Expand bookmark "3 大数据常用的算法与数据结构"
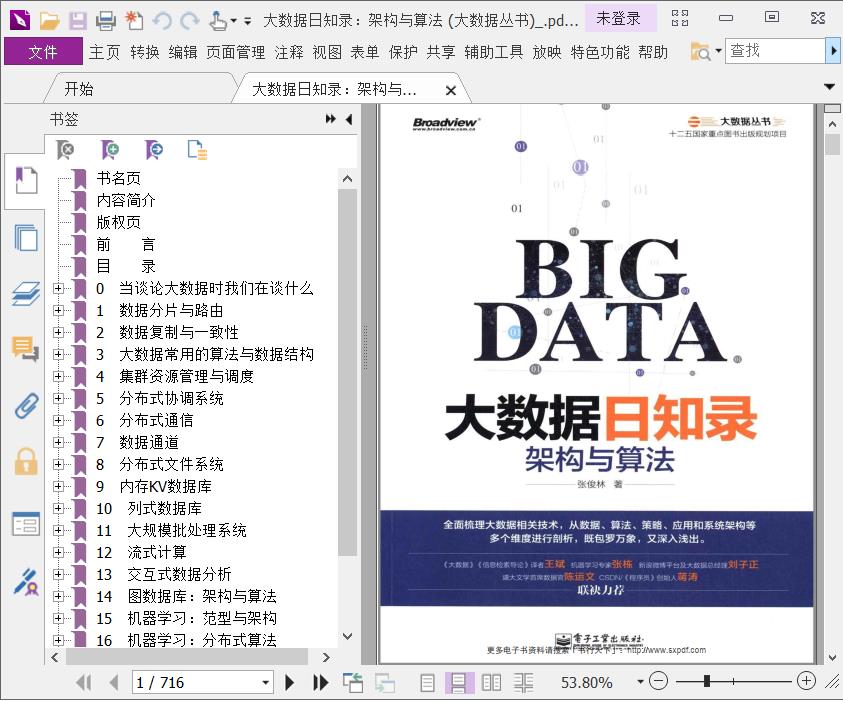The image size is (843, 702). point(58,355)
